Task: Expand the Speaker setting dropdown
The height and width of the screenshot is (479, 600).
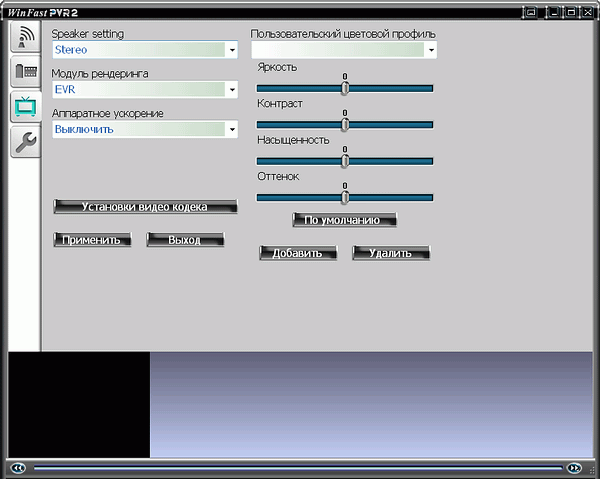Action: [231, 49]
